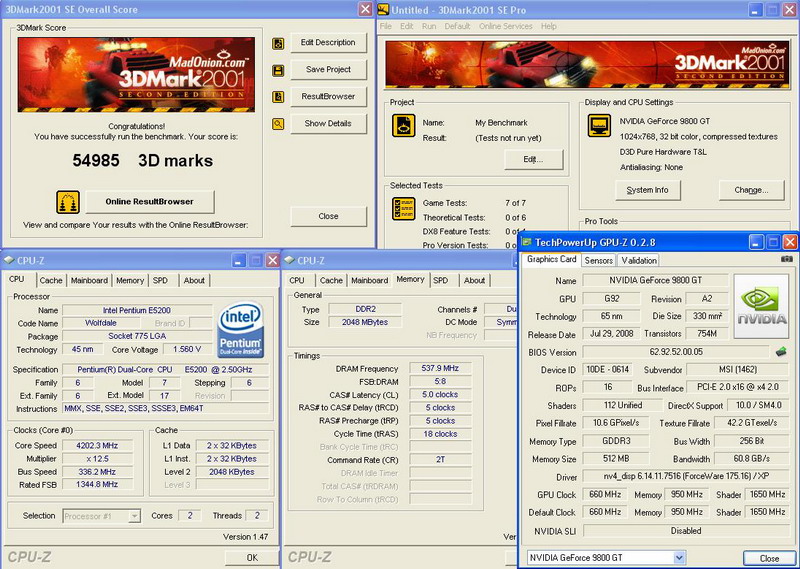This screenshot has width=800, height=569.
Task: Click the Change... display settings button
Action: pyautogui.click(x=751, y=190)
